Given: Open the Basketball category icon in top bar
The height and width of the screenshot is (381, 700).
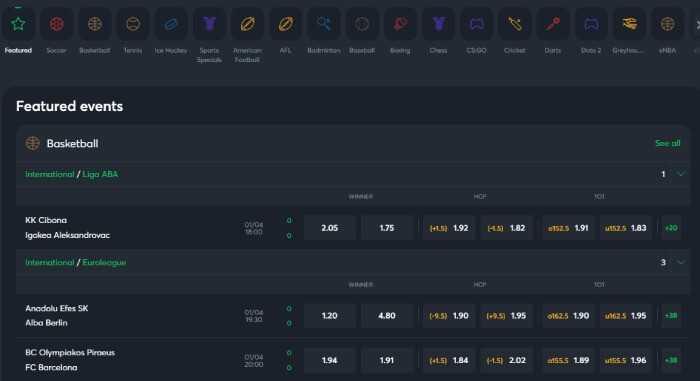Looking at the screenshot, I should pos(95,24).
